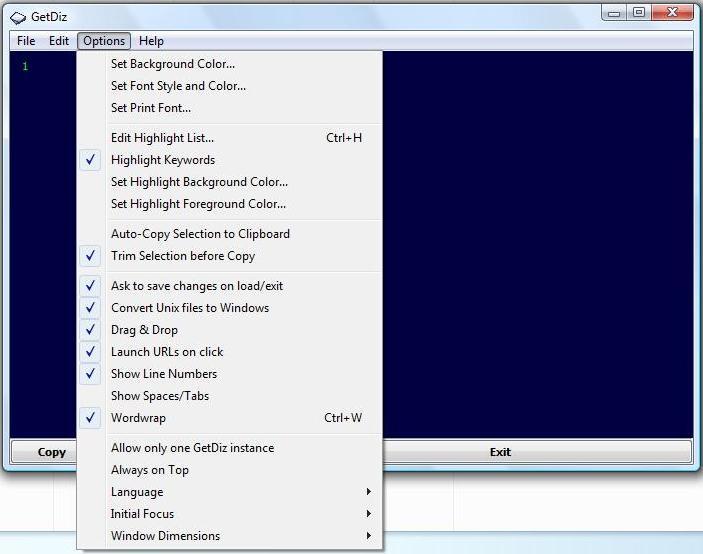Close the Options menu
The width and height of the screenshot is (703, 554).
104,41
